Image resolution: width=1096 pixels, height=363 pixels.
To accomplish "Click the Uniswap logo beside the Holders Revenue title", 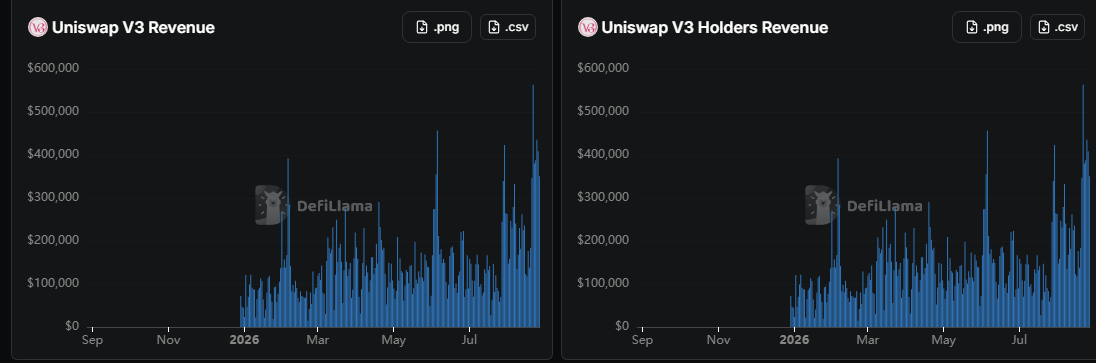I will [587, 27].
